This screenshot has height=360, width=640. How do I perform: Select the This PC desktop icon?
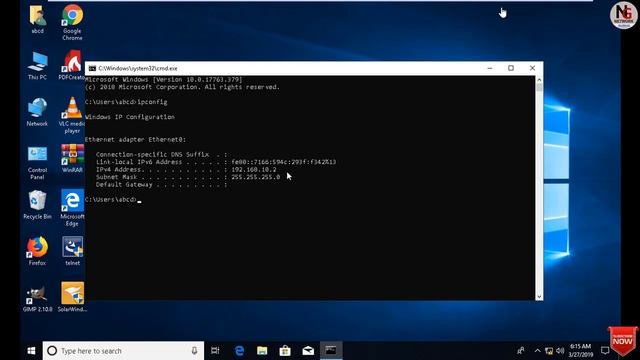[x=38, y=66]
